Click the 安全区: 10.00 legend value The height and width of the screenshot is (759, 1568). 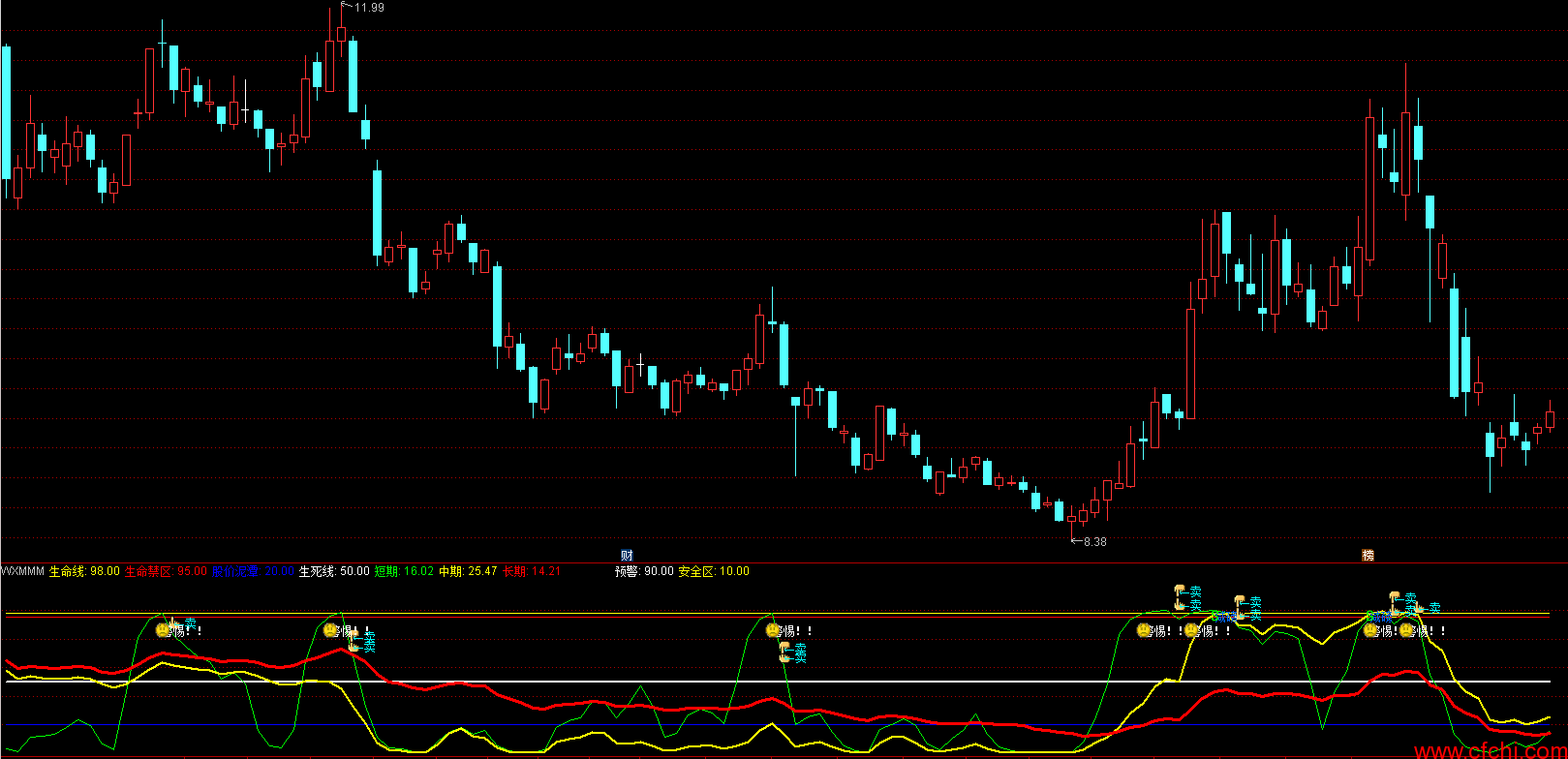[x=714, y=571]
